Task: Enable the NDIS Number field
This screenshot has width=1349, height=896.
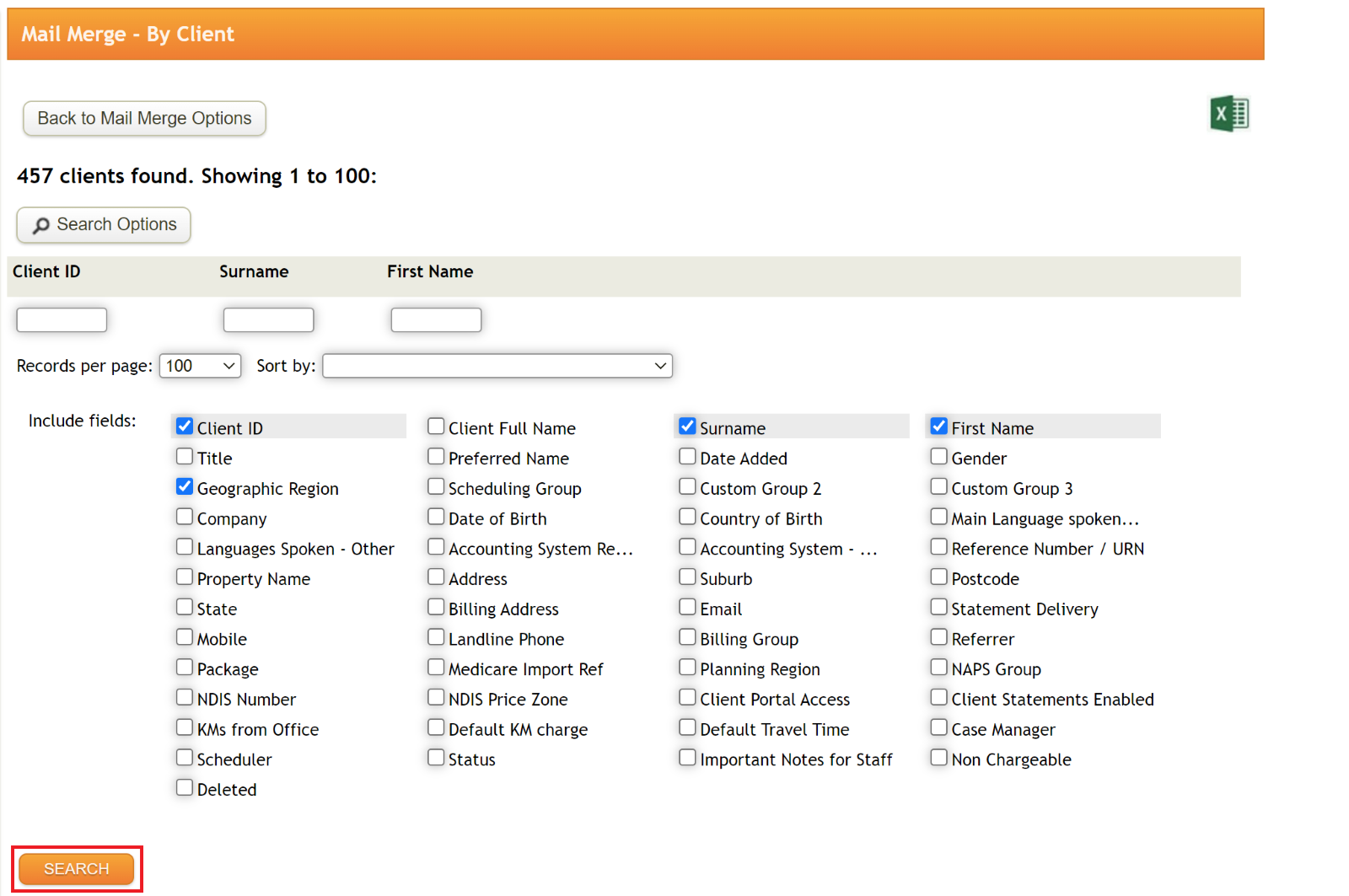Action: tap(185, 696)
